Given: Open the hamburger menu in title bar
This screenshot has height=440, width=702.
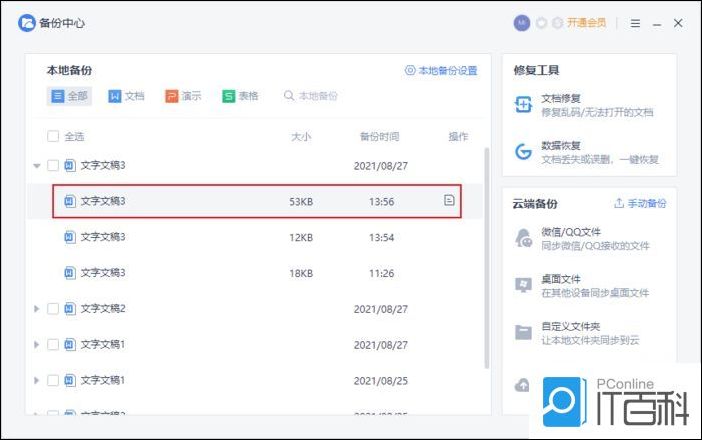Looking at the screenshot, I should tap(635, 23).
